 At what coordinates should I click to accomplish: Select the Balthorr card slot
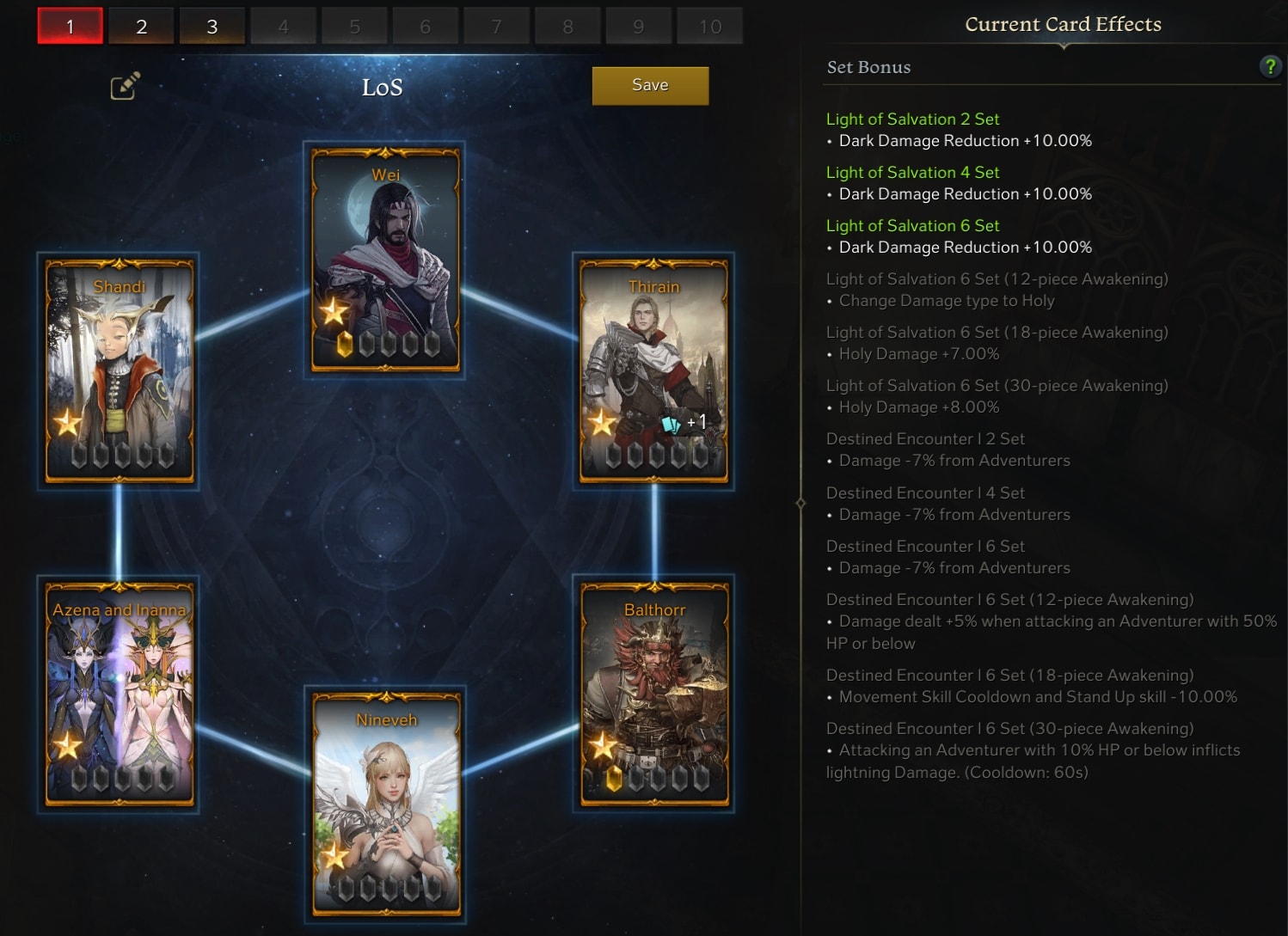[x=654, y=694]
